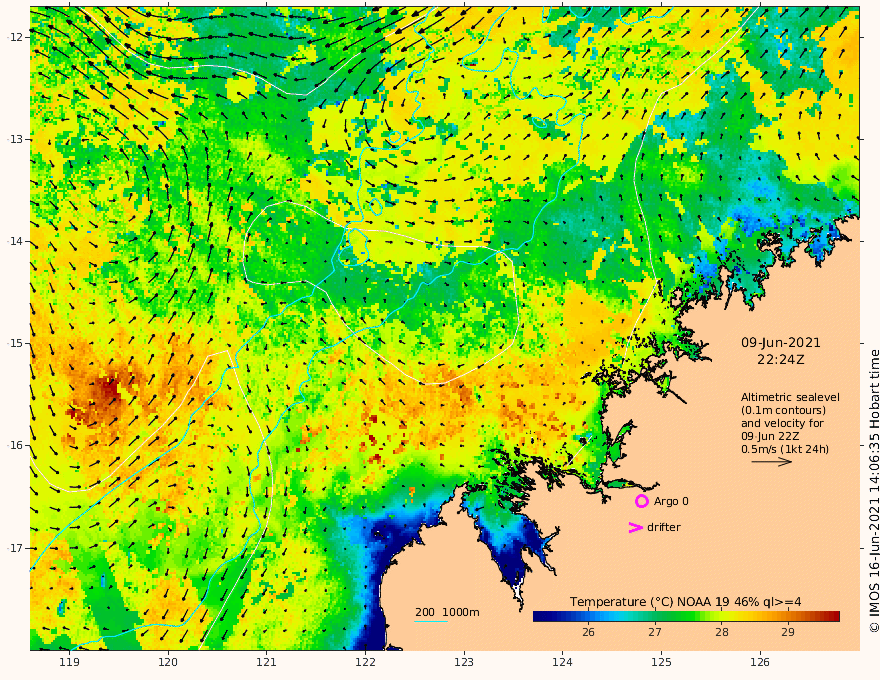
Task: Click the cyan 200m depth contour sample line
Action: [431, 621]
